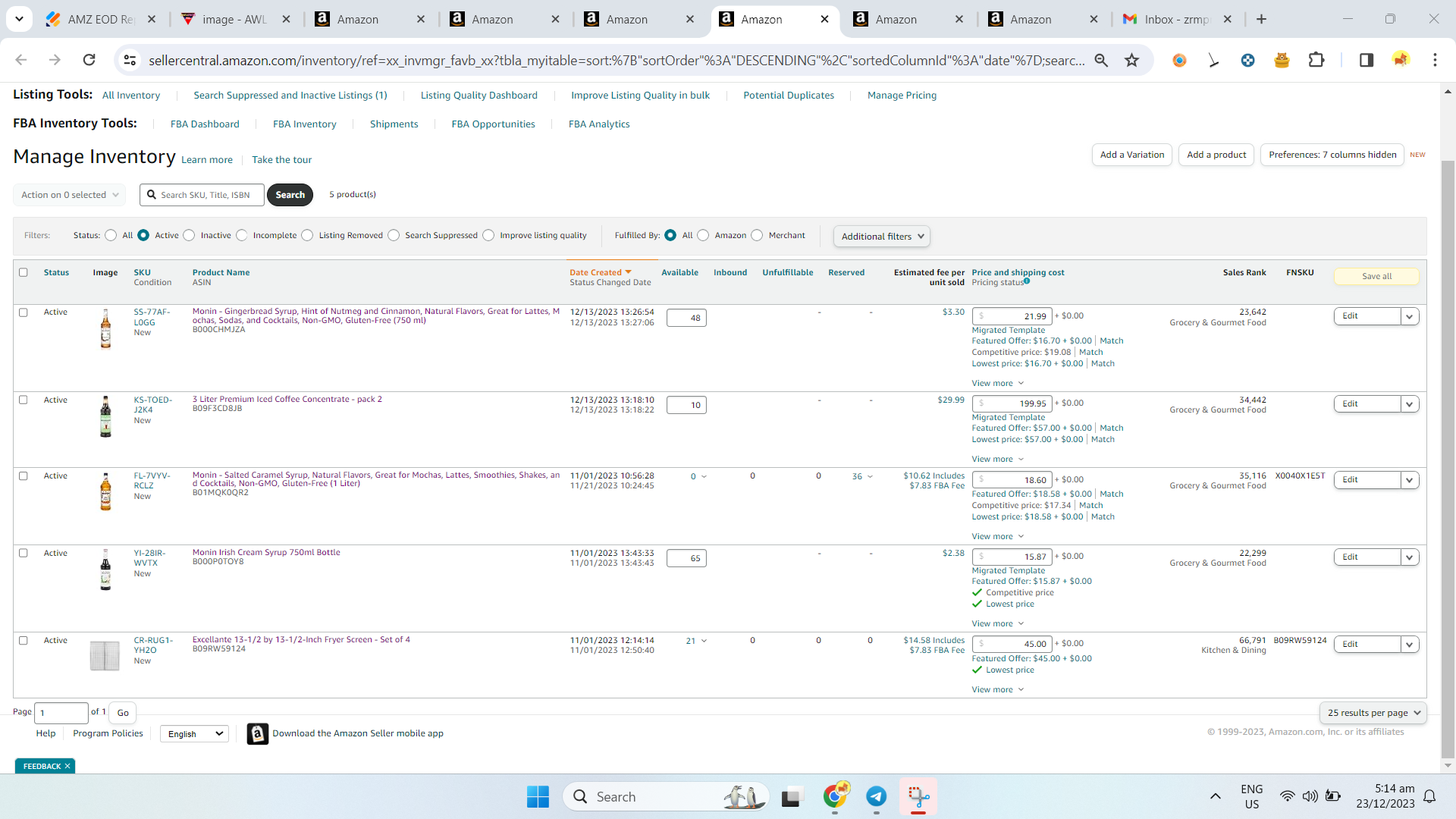The width and height of the screenshot is (1456, 819).
Task: Open the FBA Dashboard tool link
Action: 205,124
